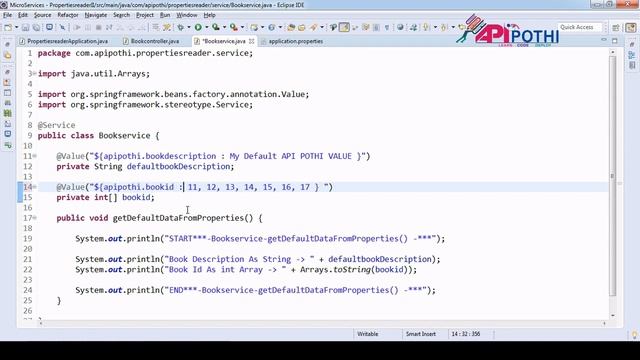Click the green Servers icon in left sidebar
640x360 pixels.
[x=7, y=113]
